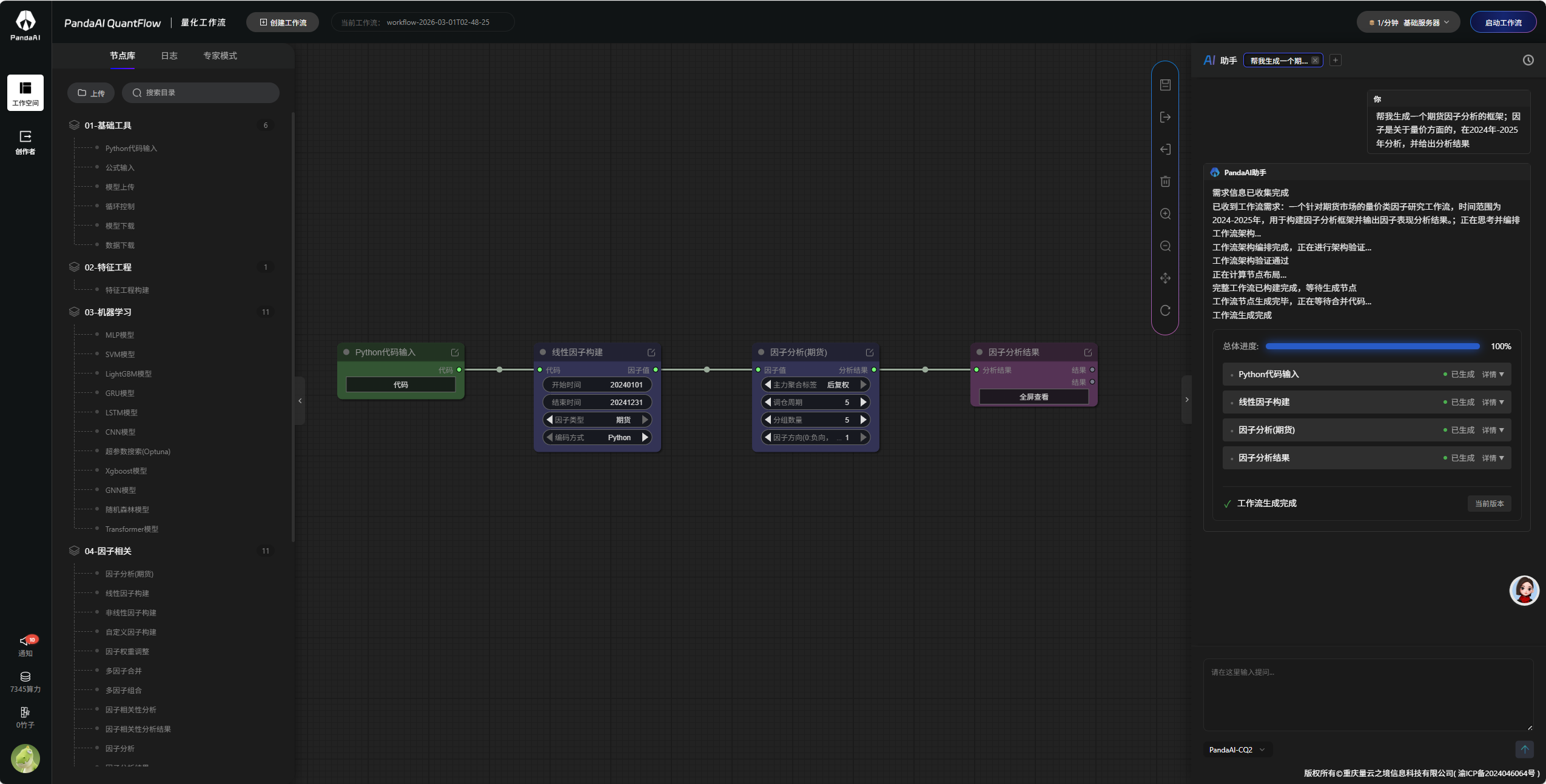Screen dimensions: 1546x784
Task: Collapse the AI assistant panel with the arrow
Action: [1187, 400]
